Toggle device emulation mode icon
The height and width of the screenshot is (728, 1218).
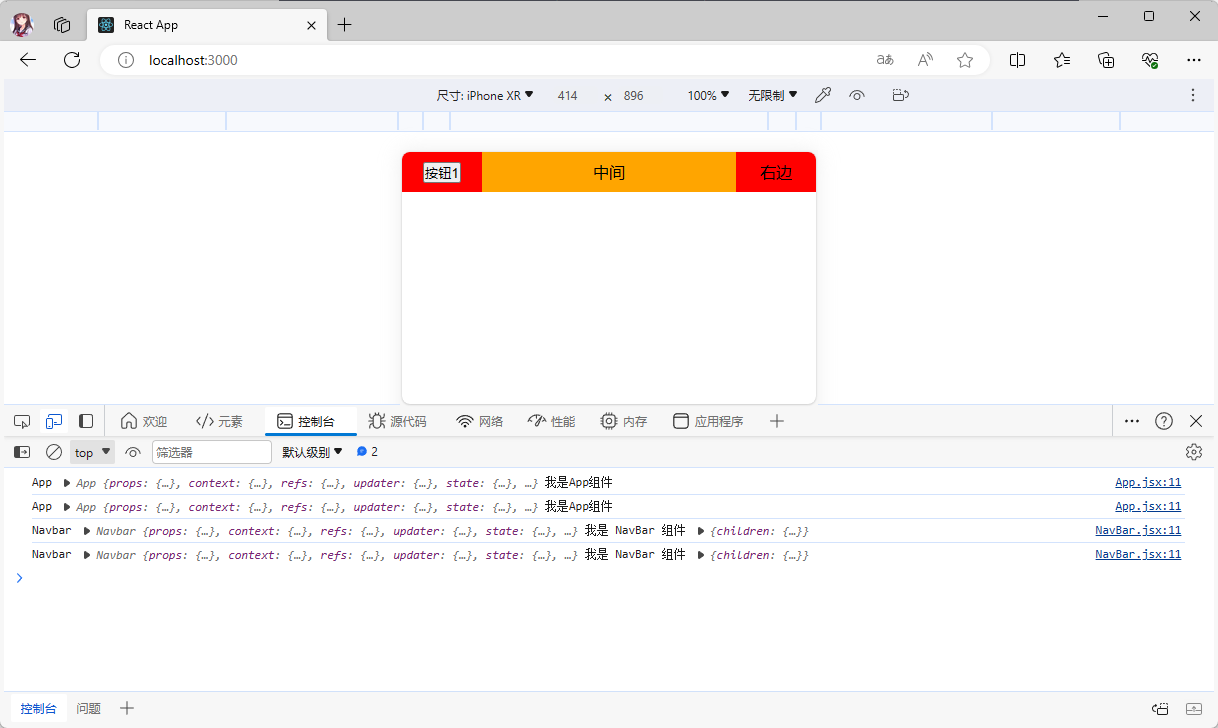[54, 421]
